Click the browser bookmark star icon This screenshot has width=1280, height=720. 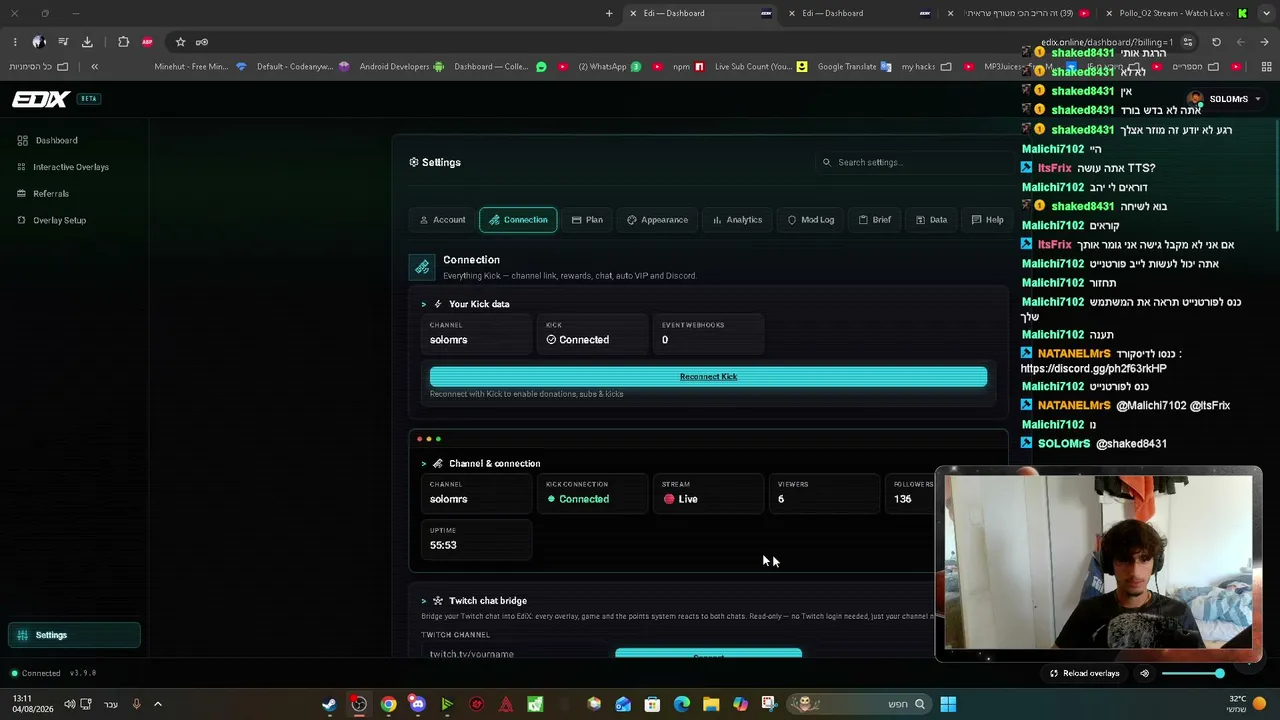(x=180, y=42)
